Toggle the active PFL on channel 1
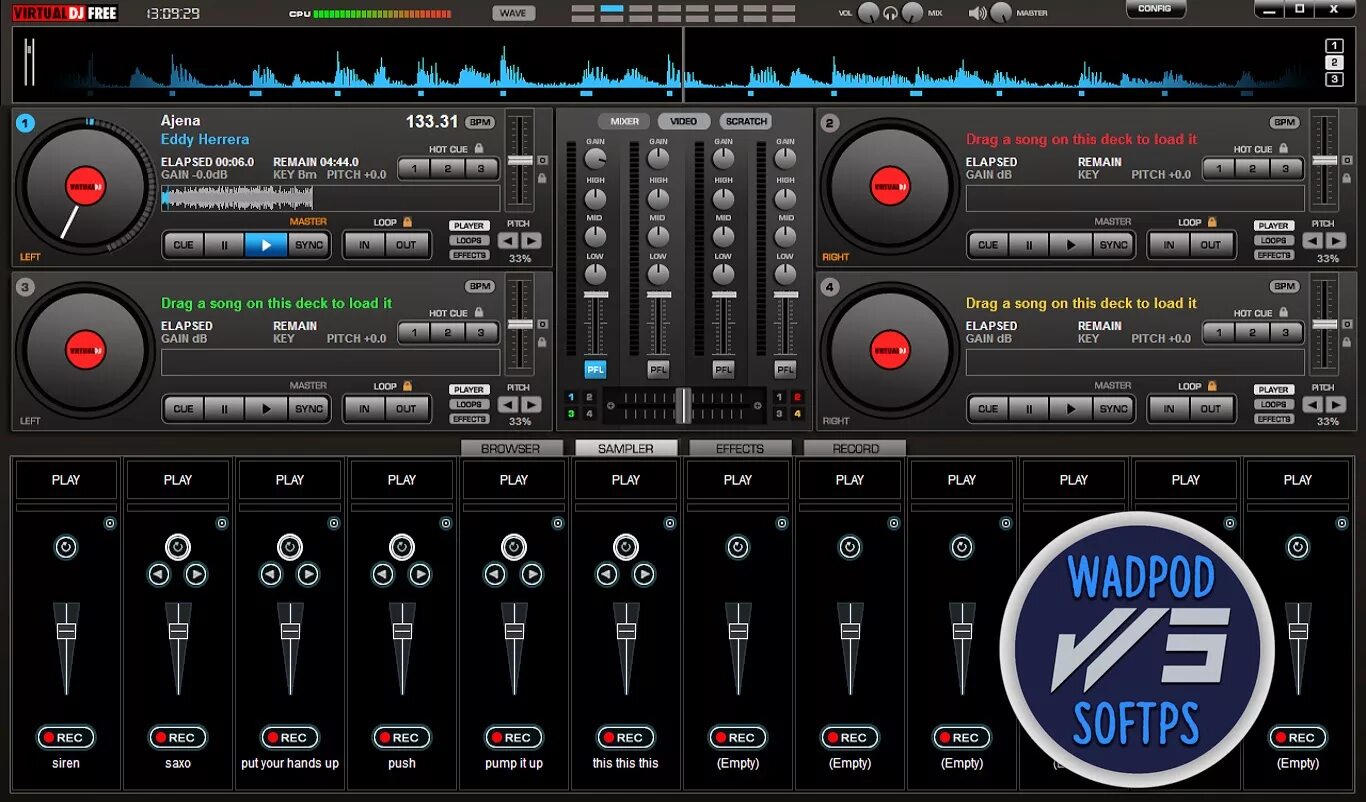1366x802 pixels. point(595,370)
